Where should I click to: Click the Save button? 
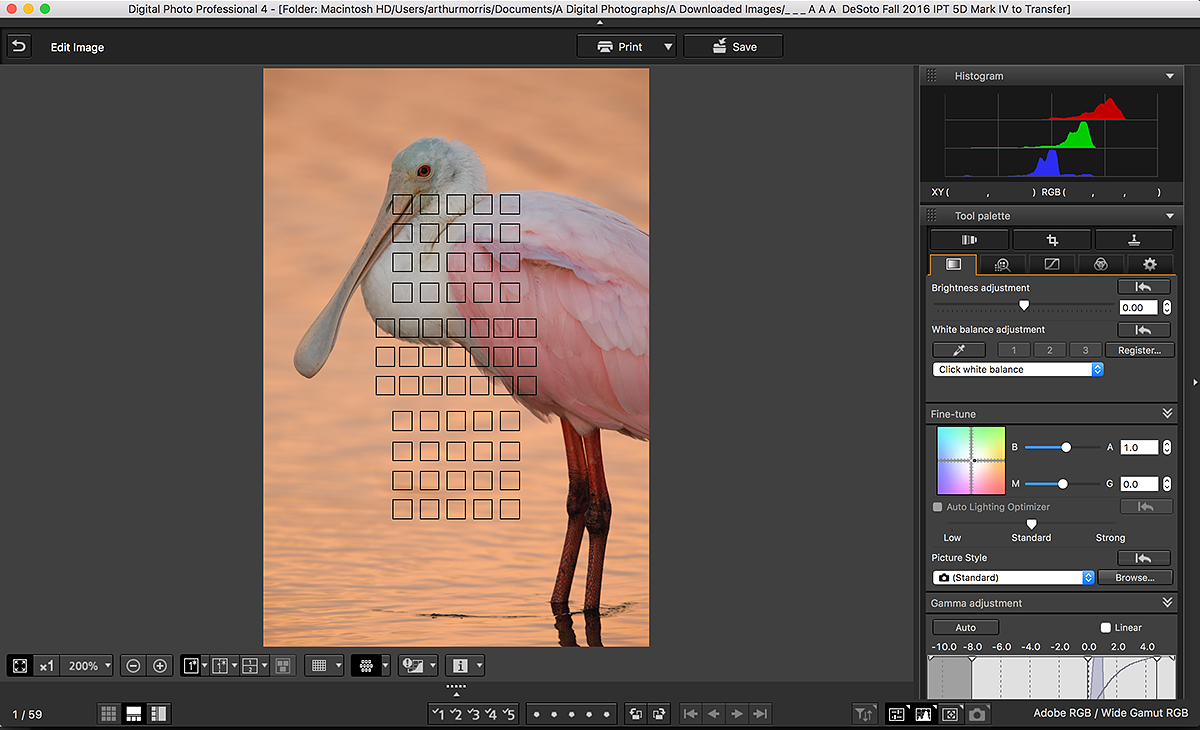[733, 46]
